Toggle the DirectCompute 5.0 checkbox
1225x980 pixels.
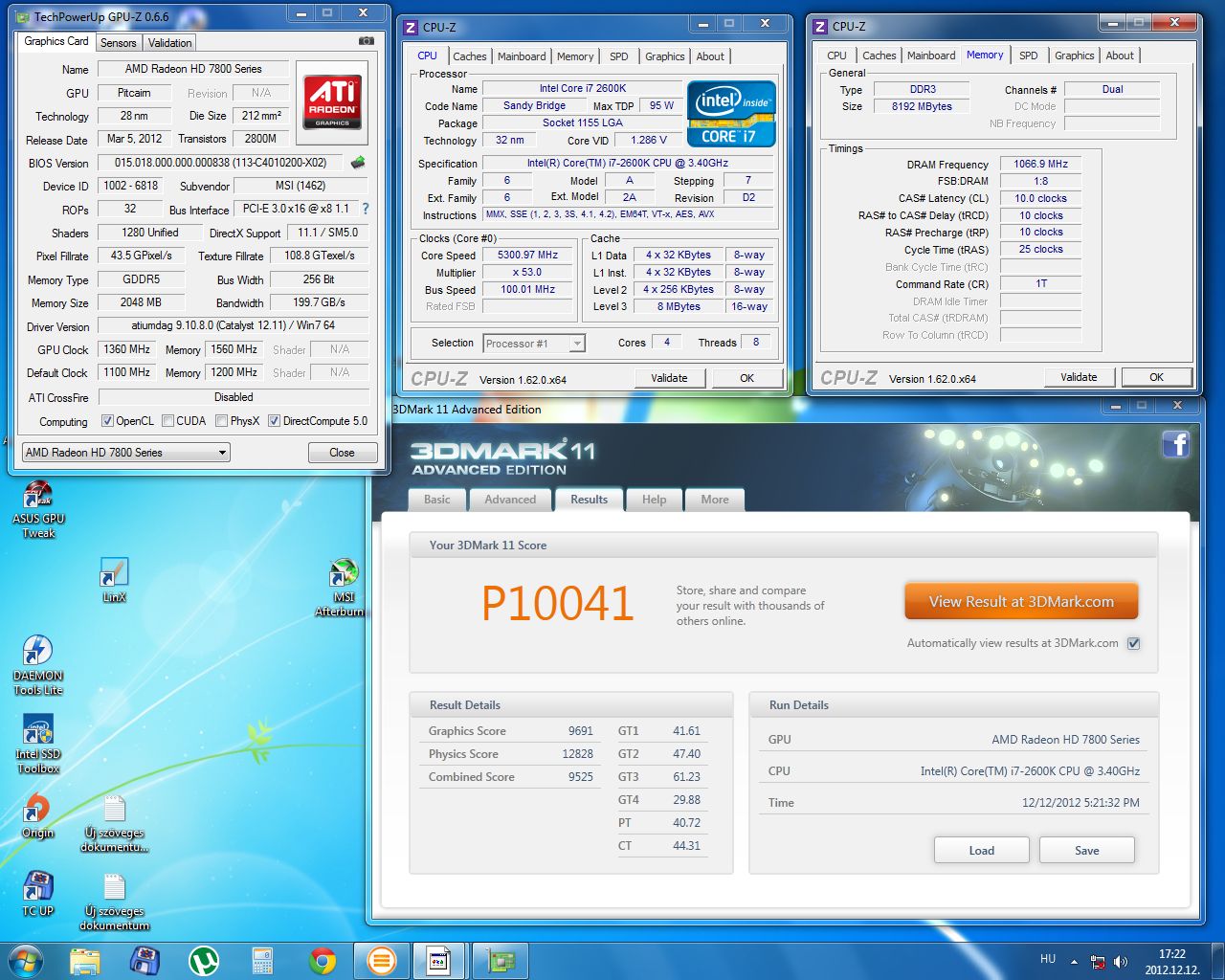click(274, 421)
